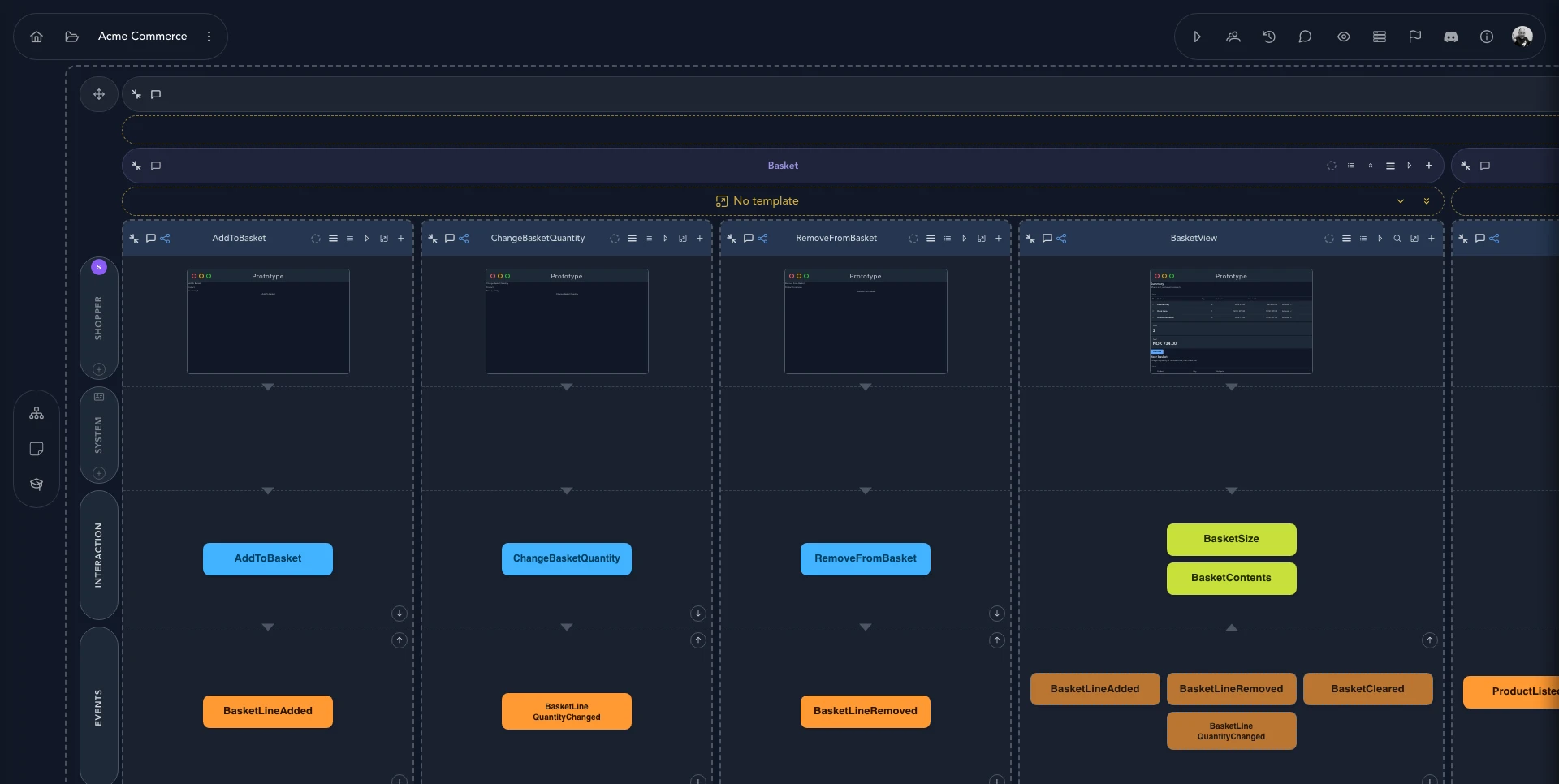Open the projects folder icon

(71, 37)
